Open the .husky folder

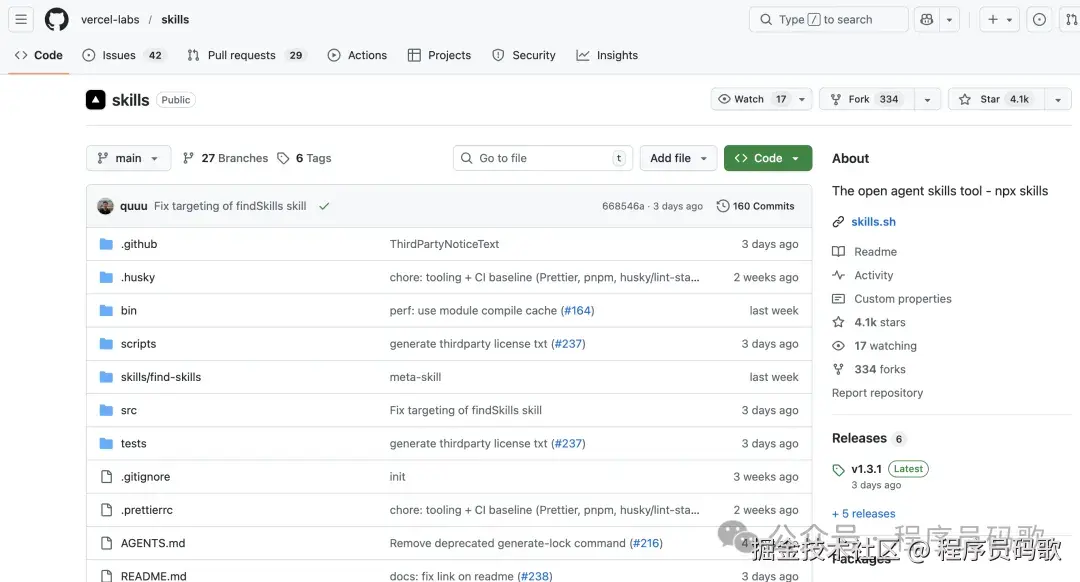coord(138,277)
